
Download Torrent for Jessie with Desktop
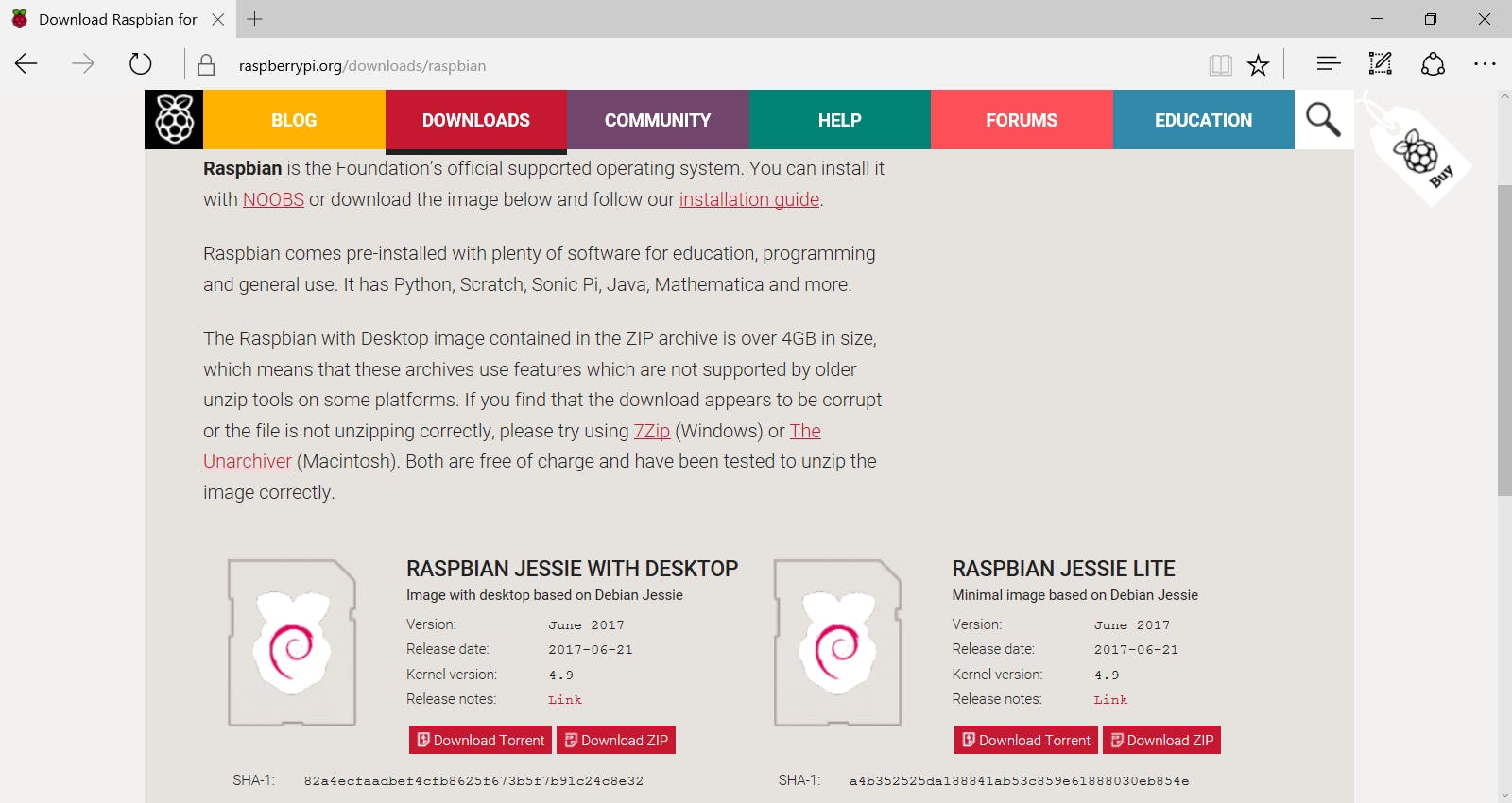point(481,740)
